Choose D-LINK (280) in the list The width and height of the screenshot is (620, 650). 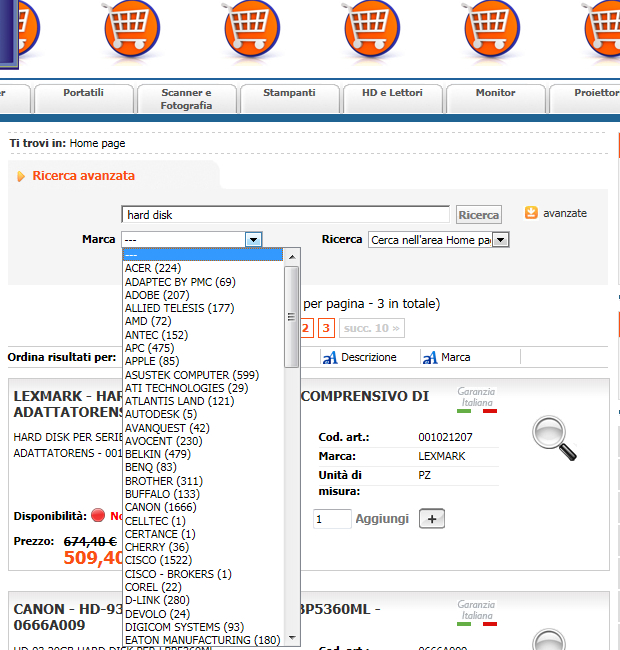click(x=203, y=600)
